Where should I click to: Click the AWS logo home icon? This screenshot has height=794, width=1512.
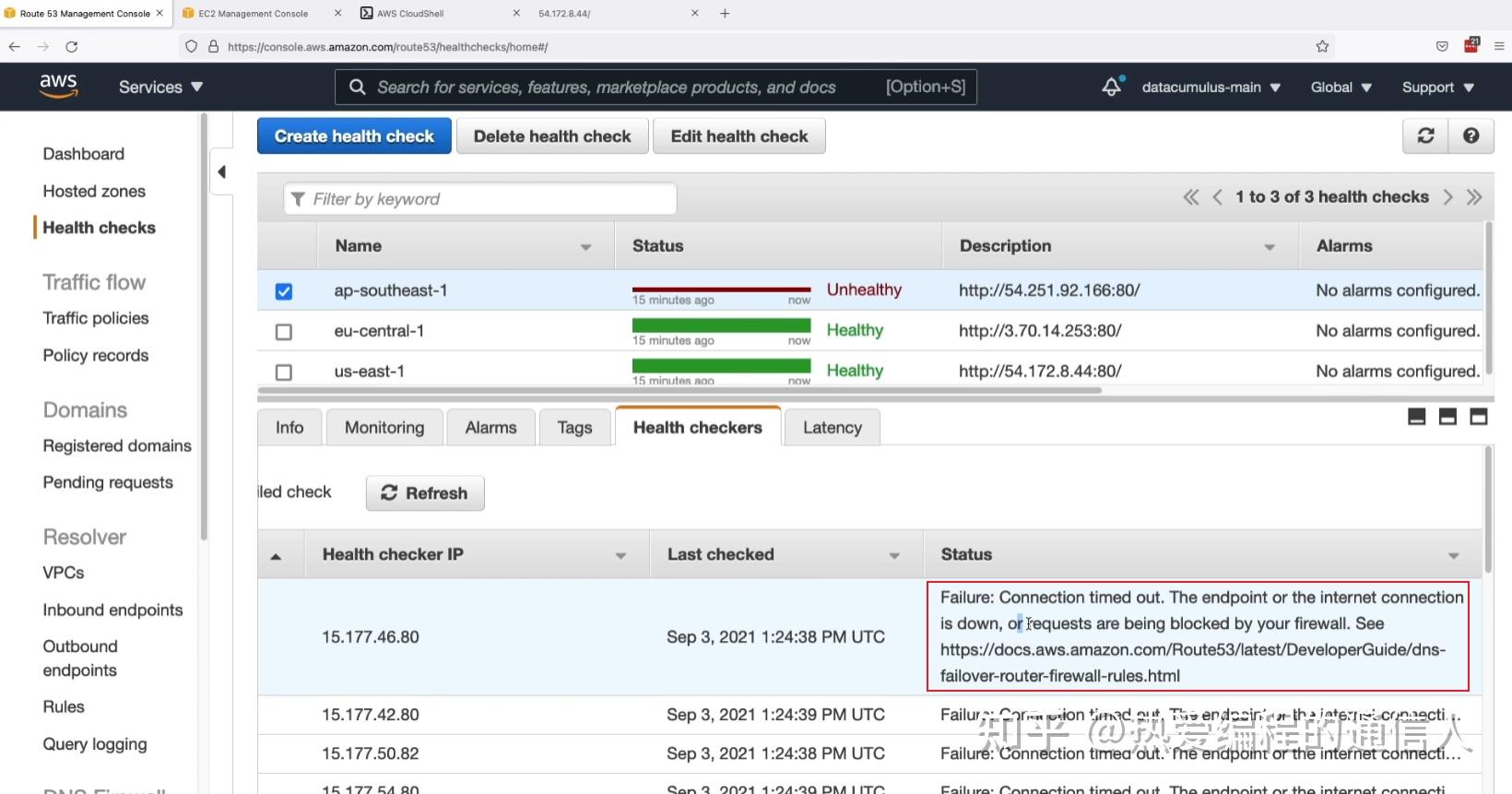58,86
